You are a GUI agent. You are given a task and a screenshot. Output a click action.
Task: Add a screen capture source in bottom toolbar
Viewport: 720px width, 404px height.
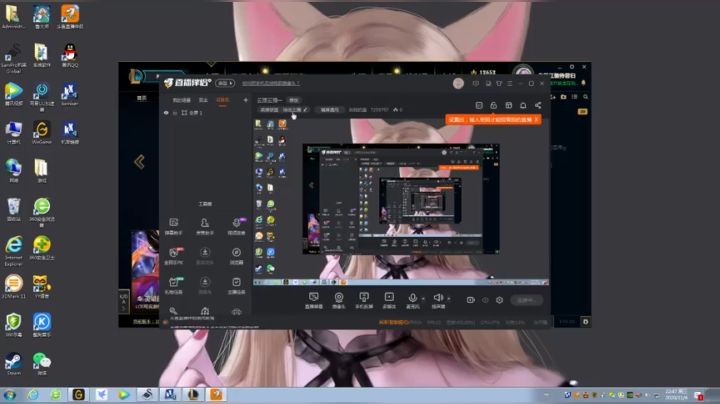click(314, 300)
